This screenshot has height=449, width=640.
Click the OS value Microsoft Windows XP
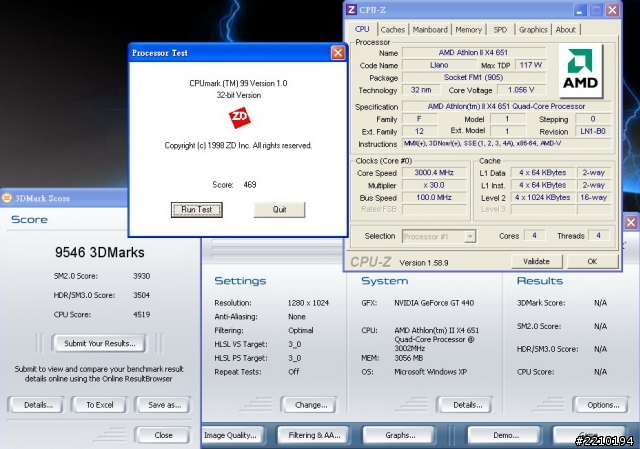tap(430, 372)
